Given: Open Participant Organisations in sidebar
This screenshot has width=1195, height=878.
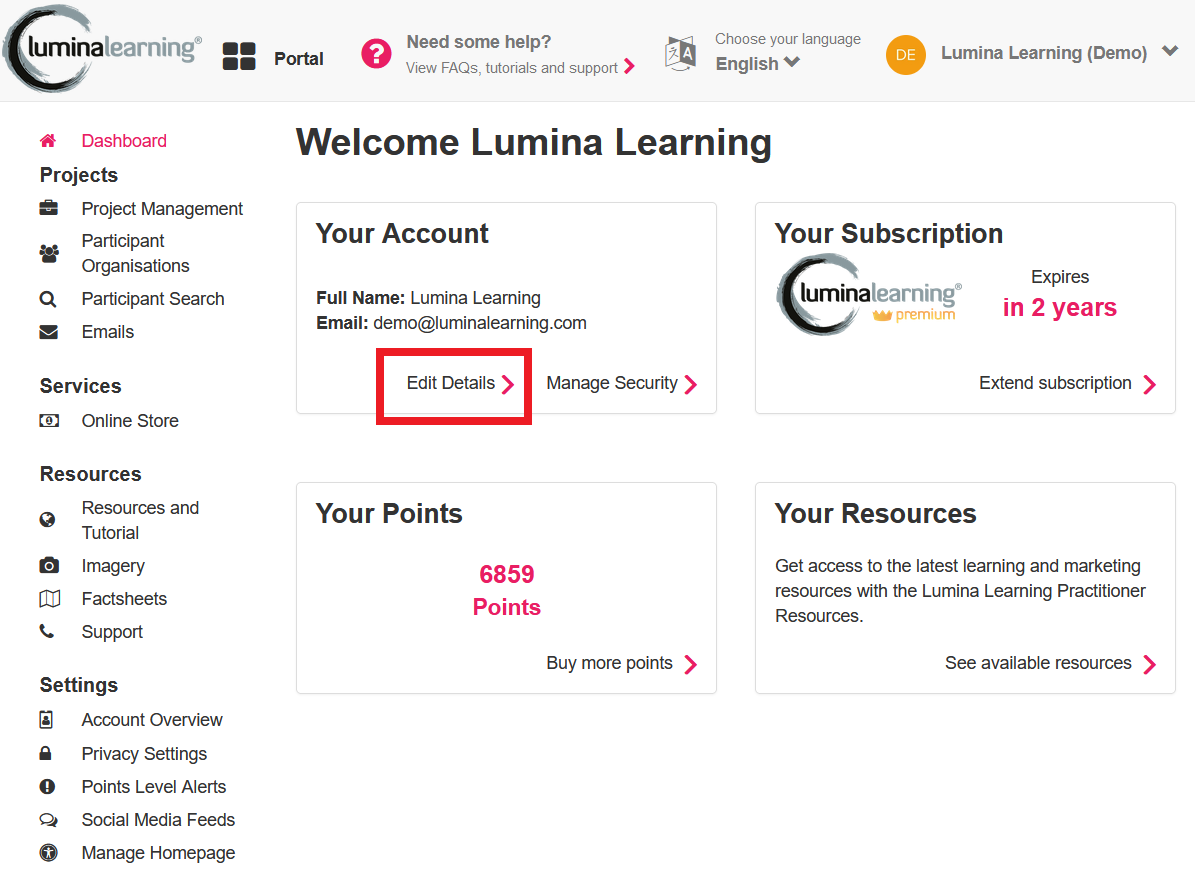Looking at the screenshot, I should [x=136, y=253].
